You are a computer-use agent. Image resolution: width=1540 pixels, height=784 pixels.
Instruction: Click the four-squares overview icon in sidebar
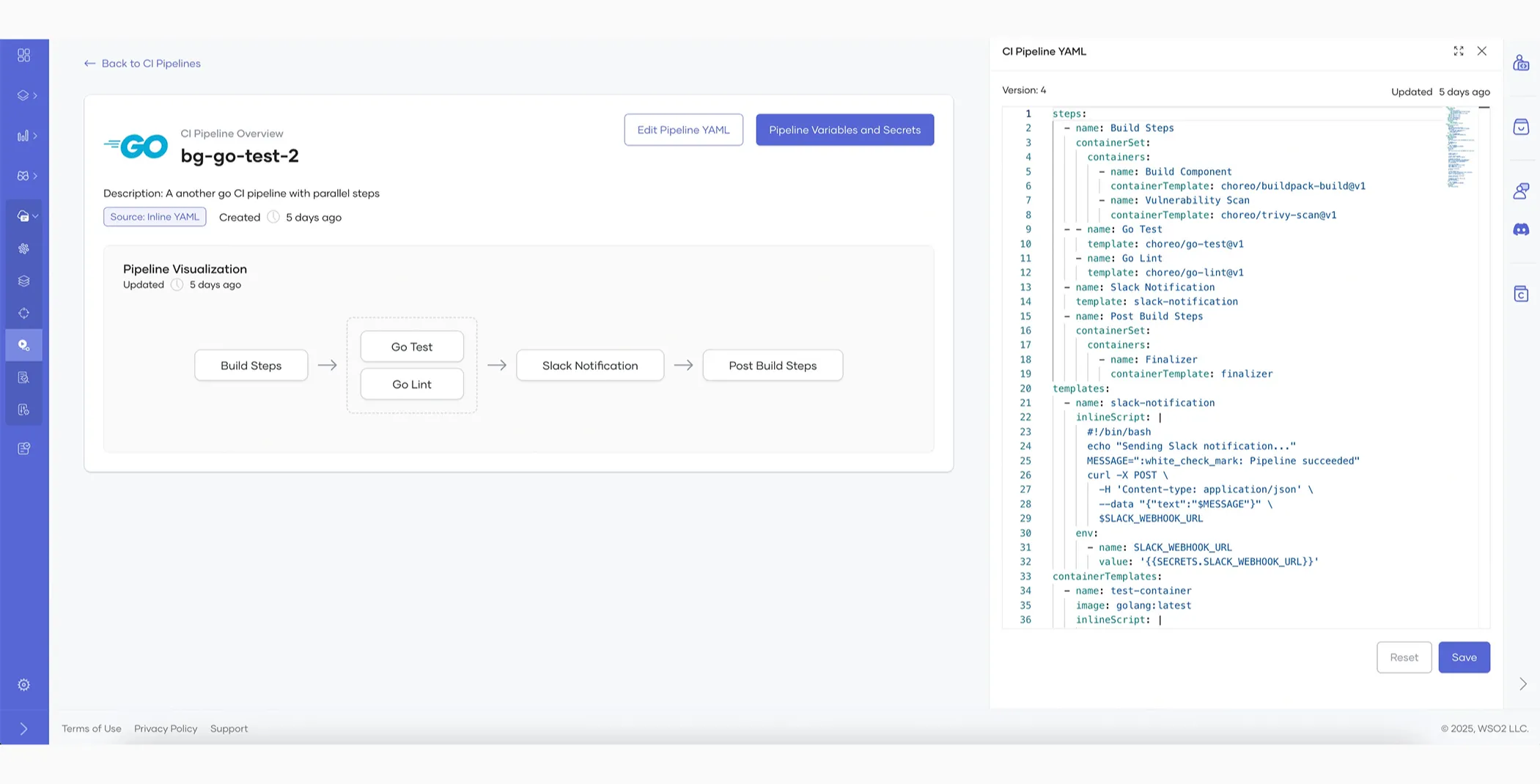click(23, 55)
